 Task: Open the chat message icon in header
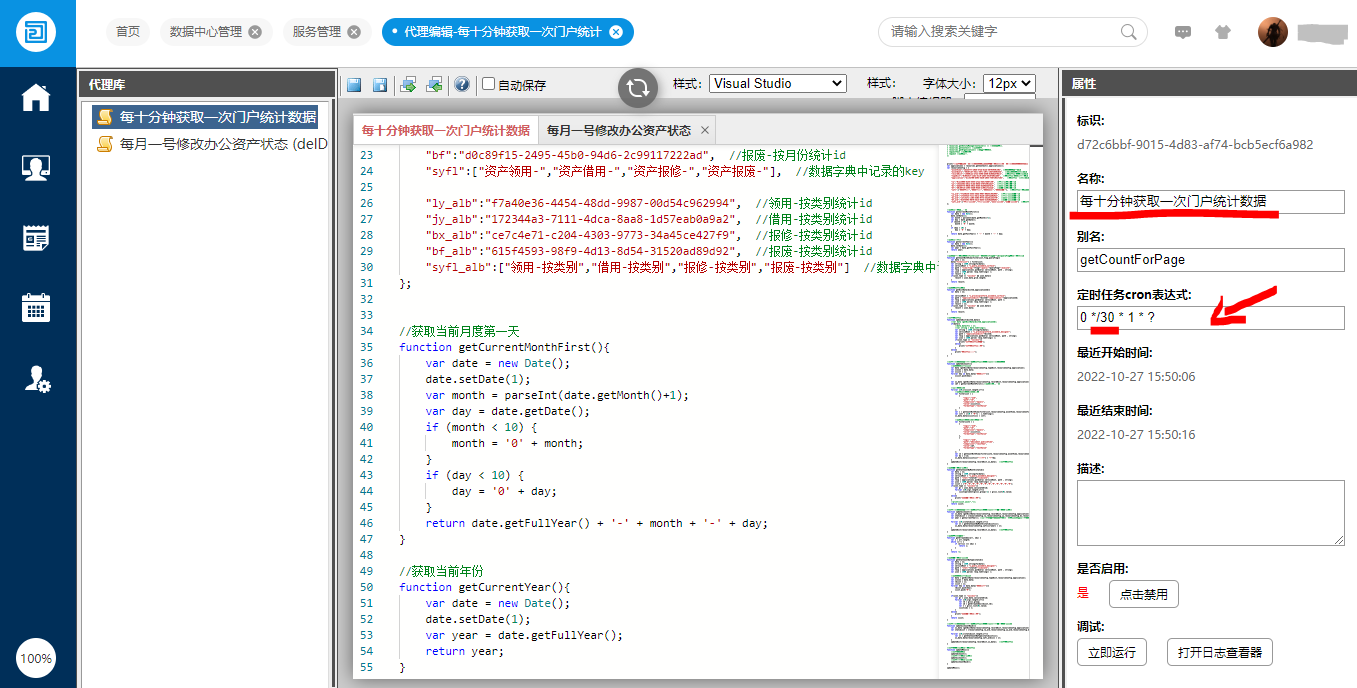(1183, 32)
